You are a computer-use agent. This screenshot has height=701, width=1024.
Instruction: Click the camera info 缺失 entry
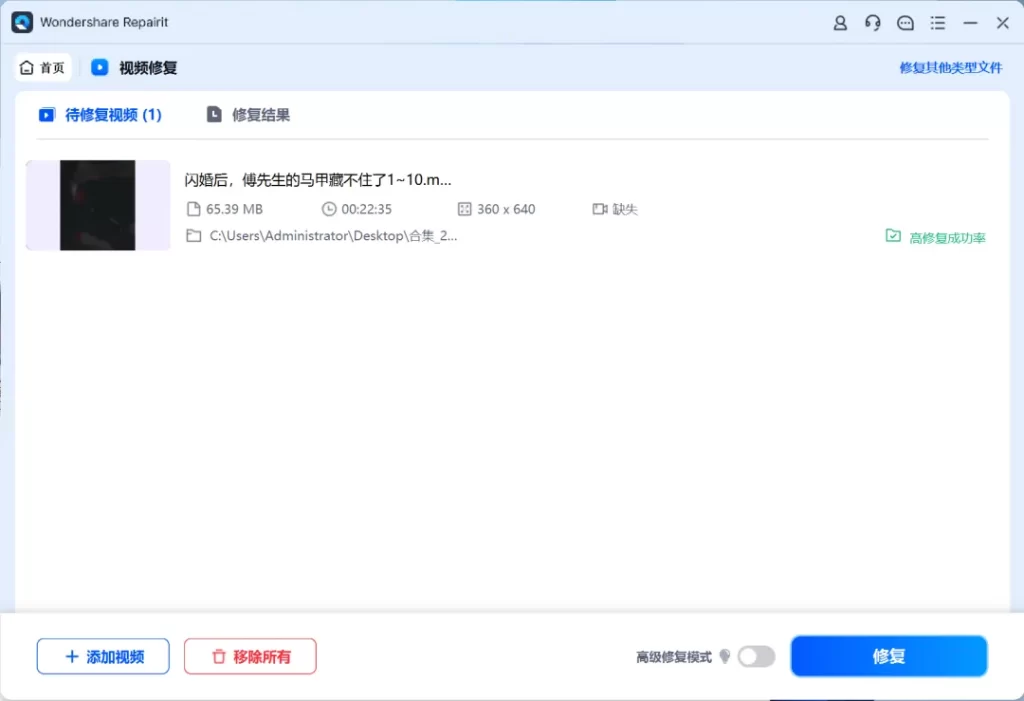tap(615, 209)
